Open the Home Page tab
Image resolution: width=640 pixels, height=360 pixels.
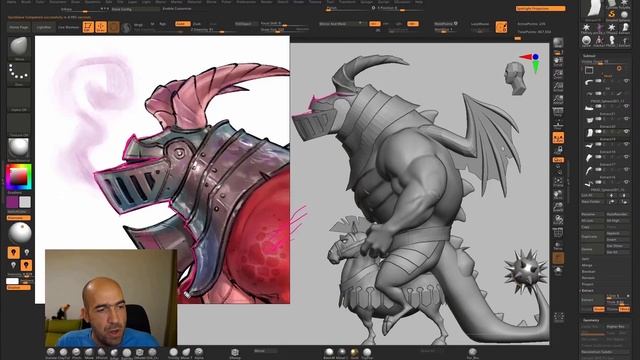(x=19, y=27)
